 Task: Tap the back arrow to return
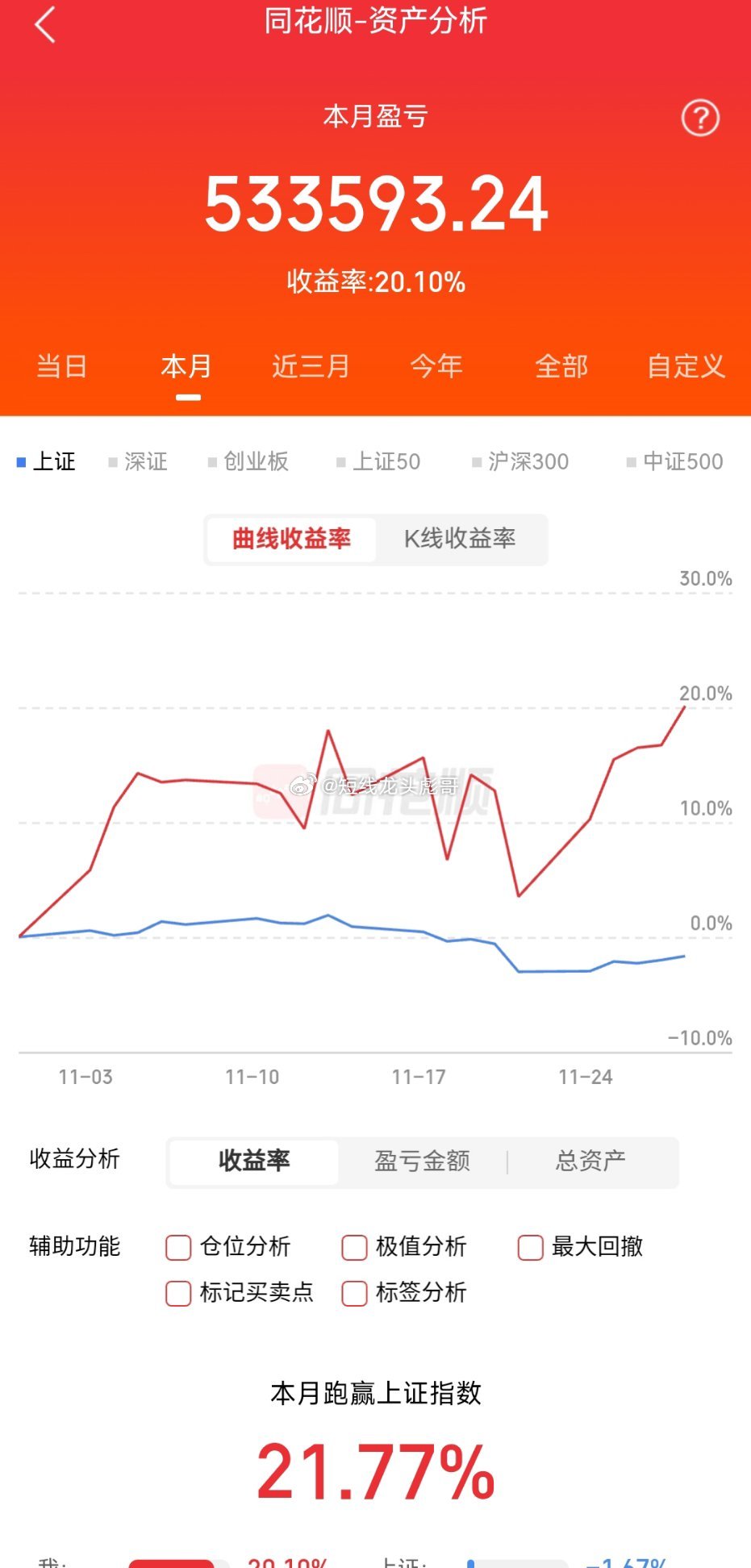coord(44,24)
